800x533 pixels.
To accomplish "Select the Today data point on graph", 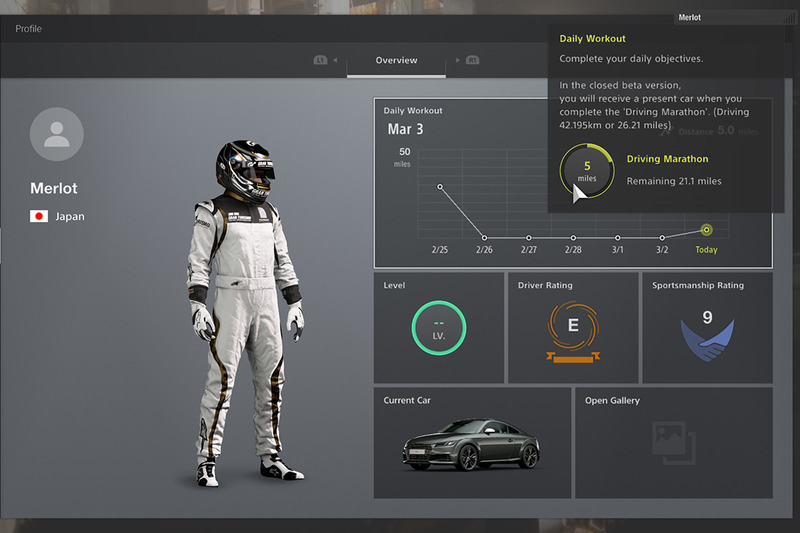I will (707, 229).
